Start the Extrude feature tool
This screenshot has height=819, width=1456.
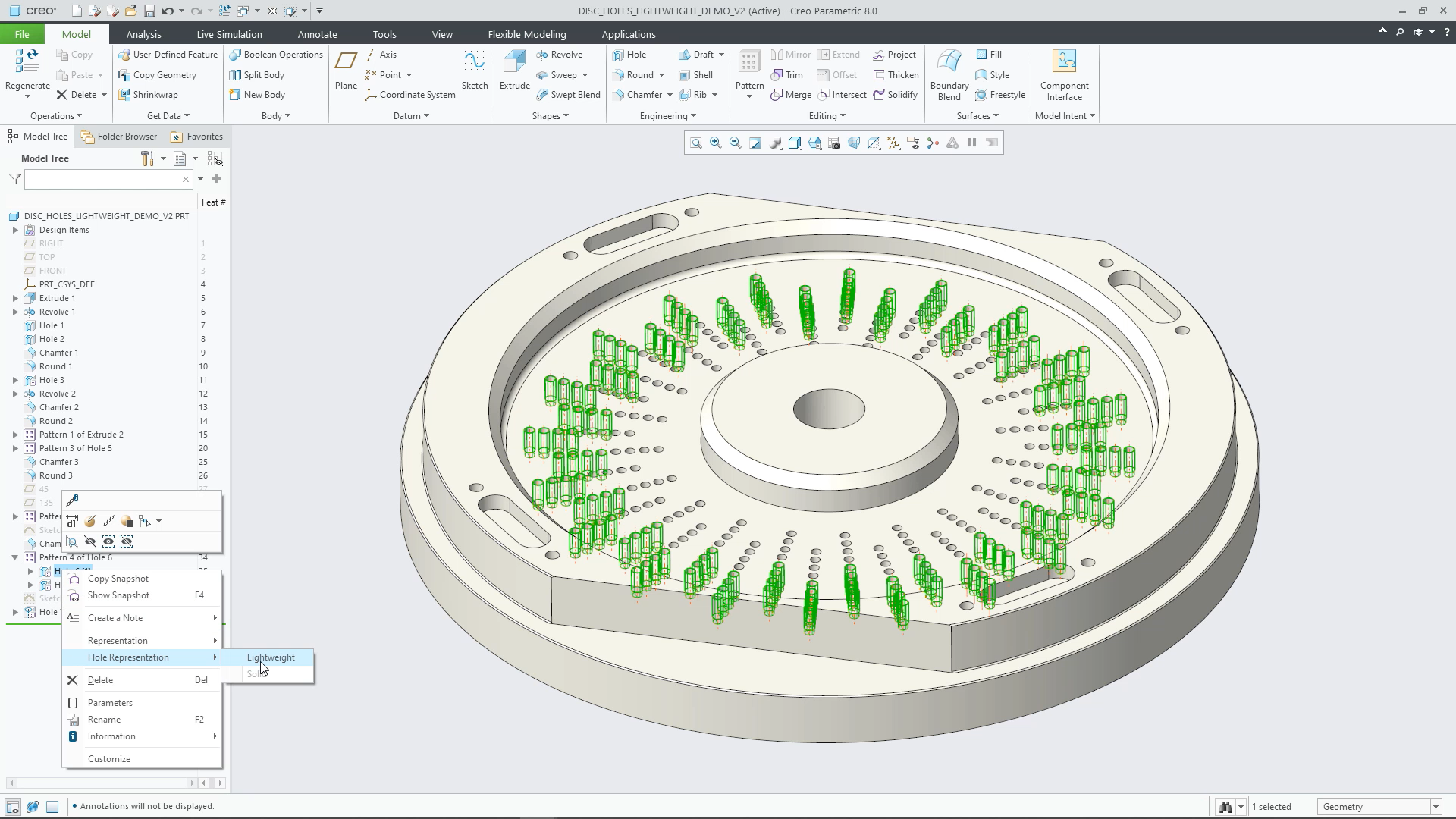514,71
